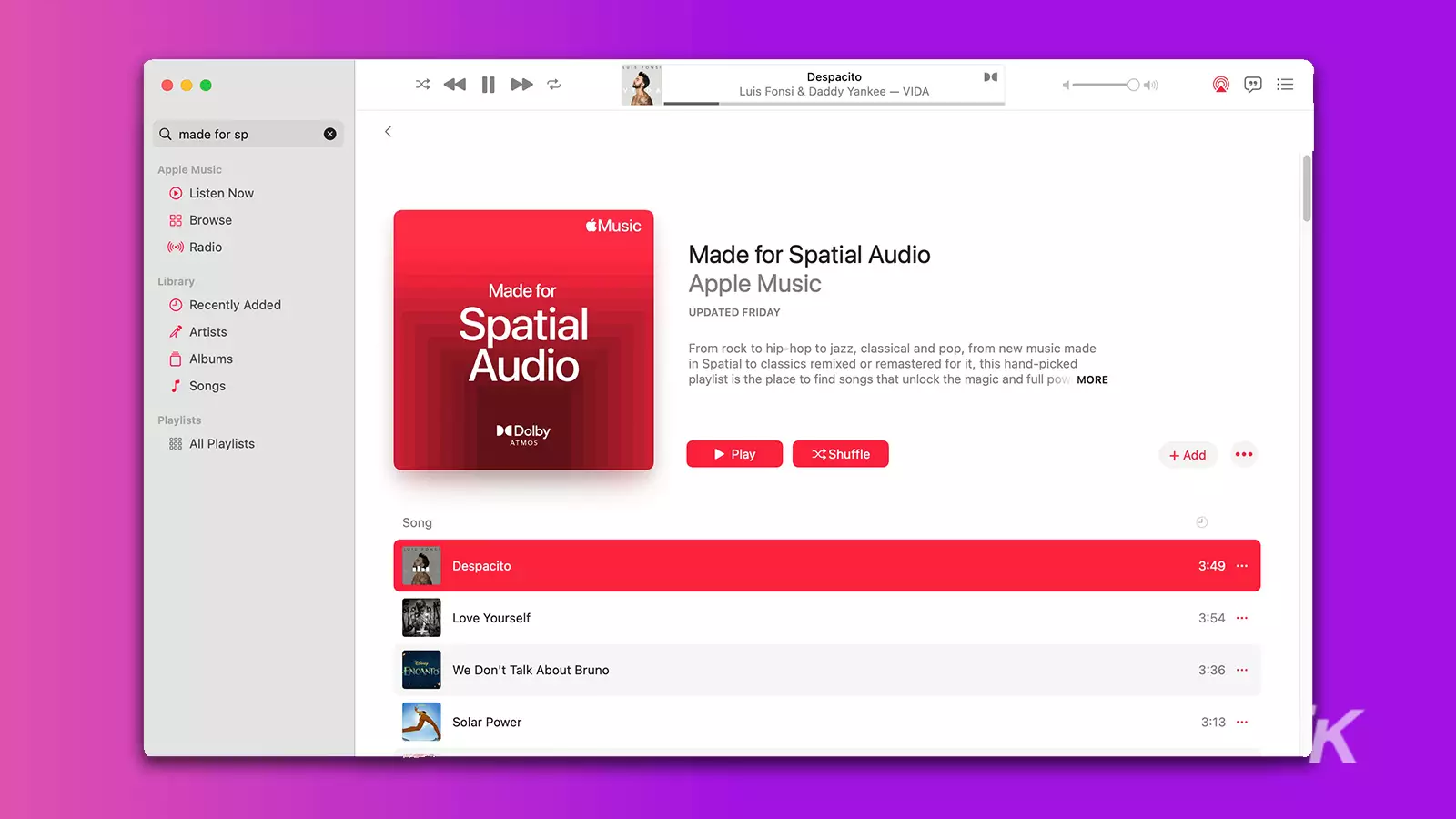Click the Solar Power track artwork
The image size is (1456, 819).
coord(421,722)
